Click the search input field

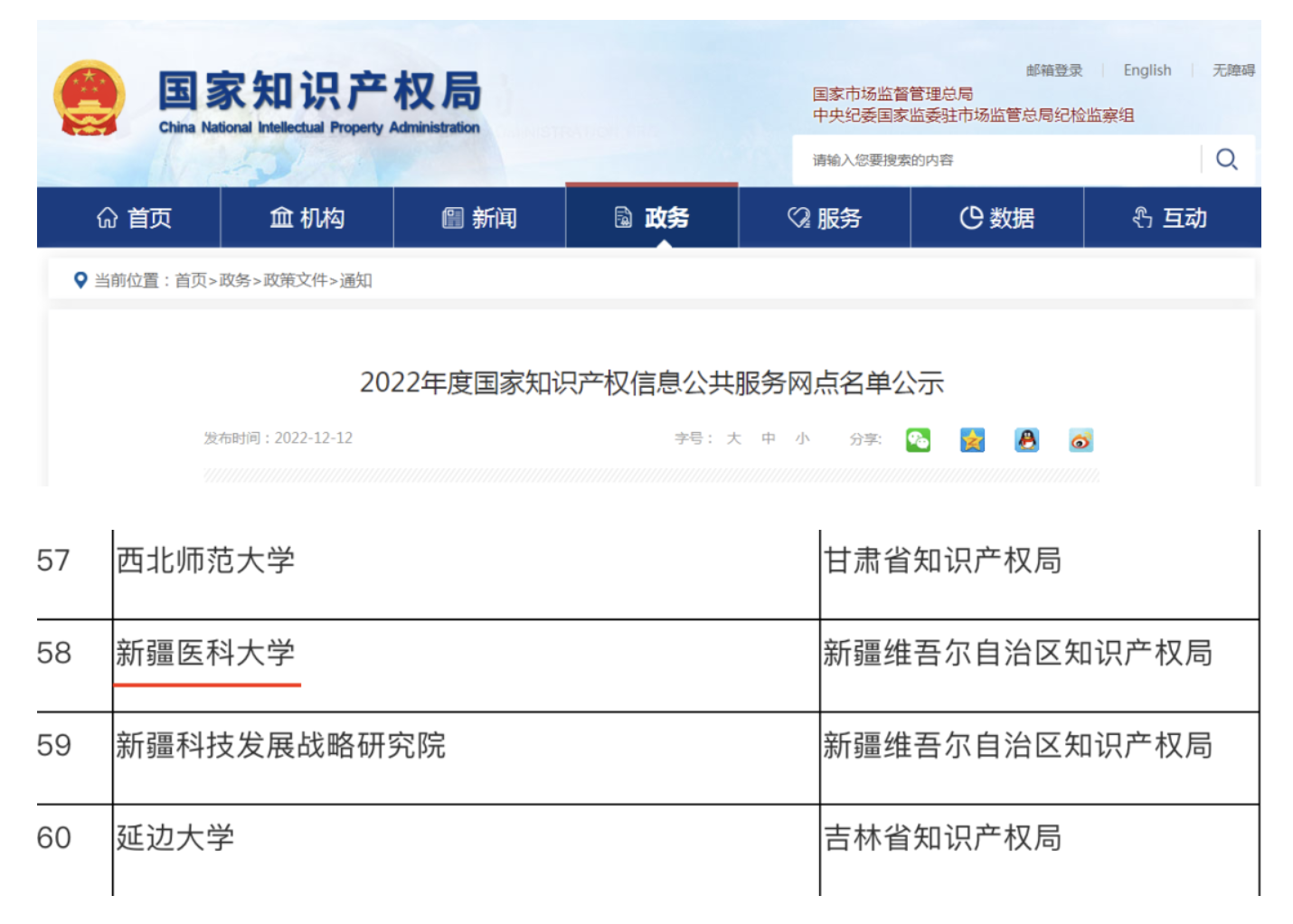tap(995, 160)
